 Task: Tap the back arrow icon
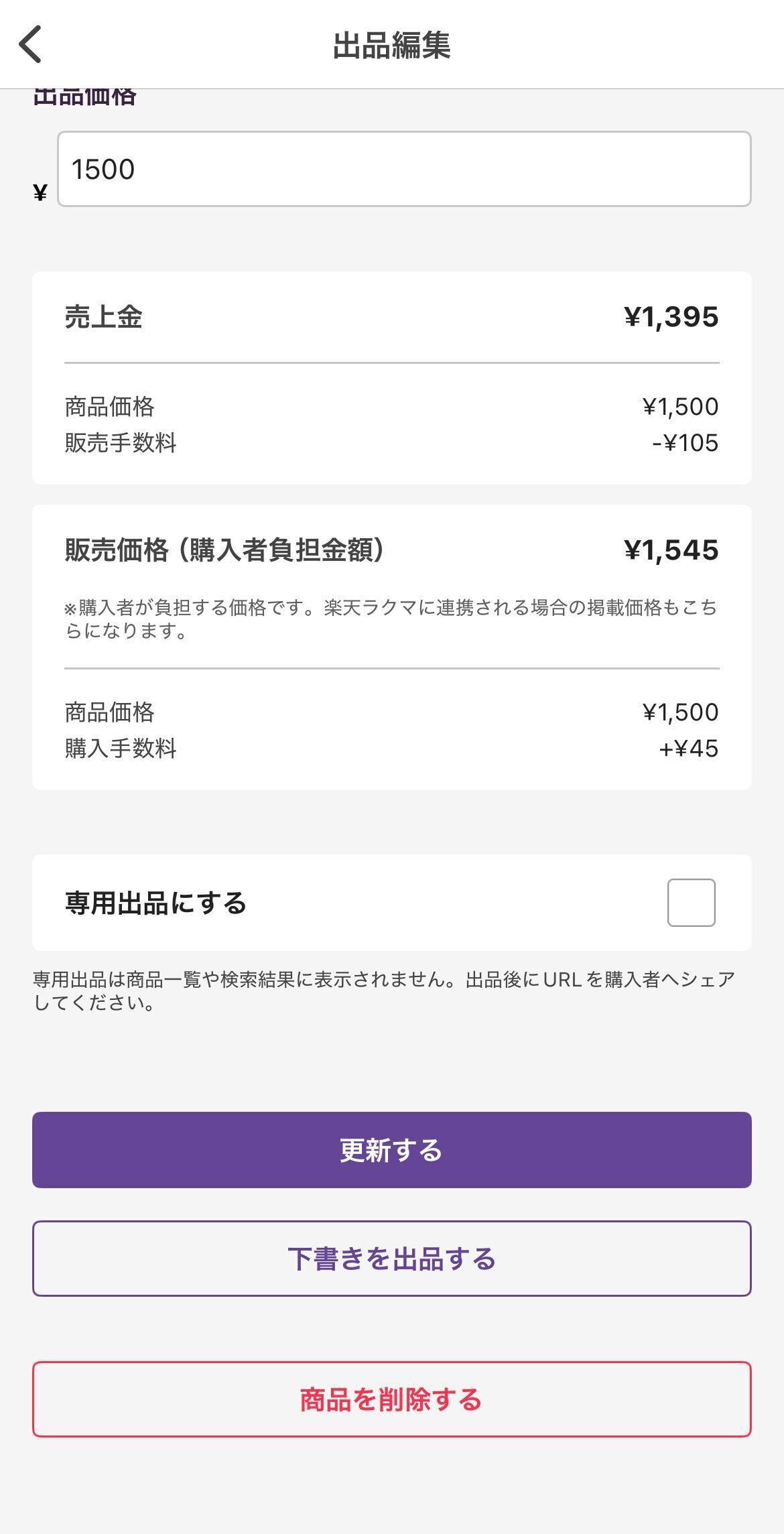click(31, 44)
